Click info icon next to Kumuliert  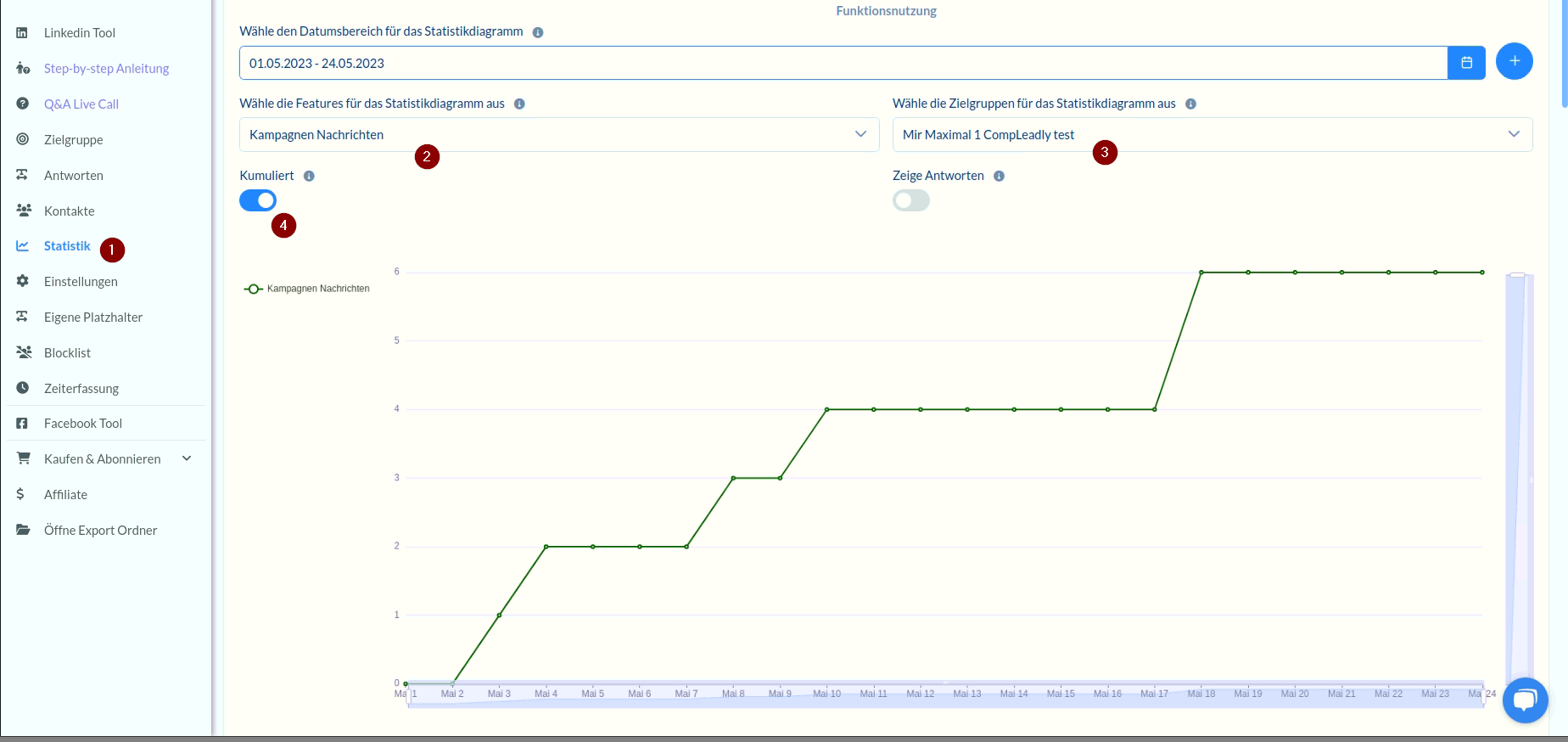pyautogui.click(x=309, y=177)
